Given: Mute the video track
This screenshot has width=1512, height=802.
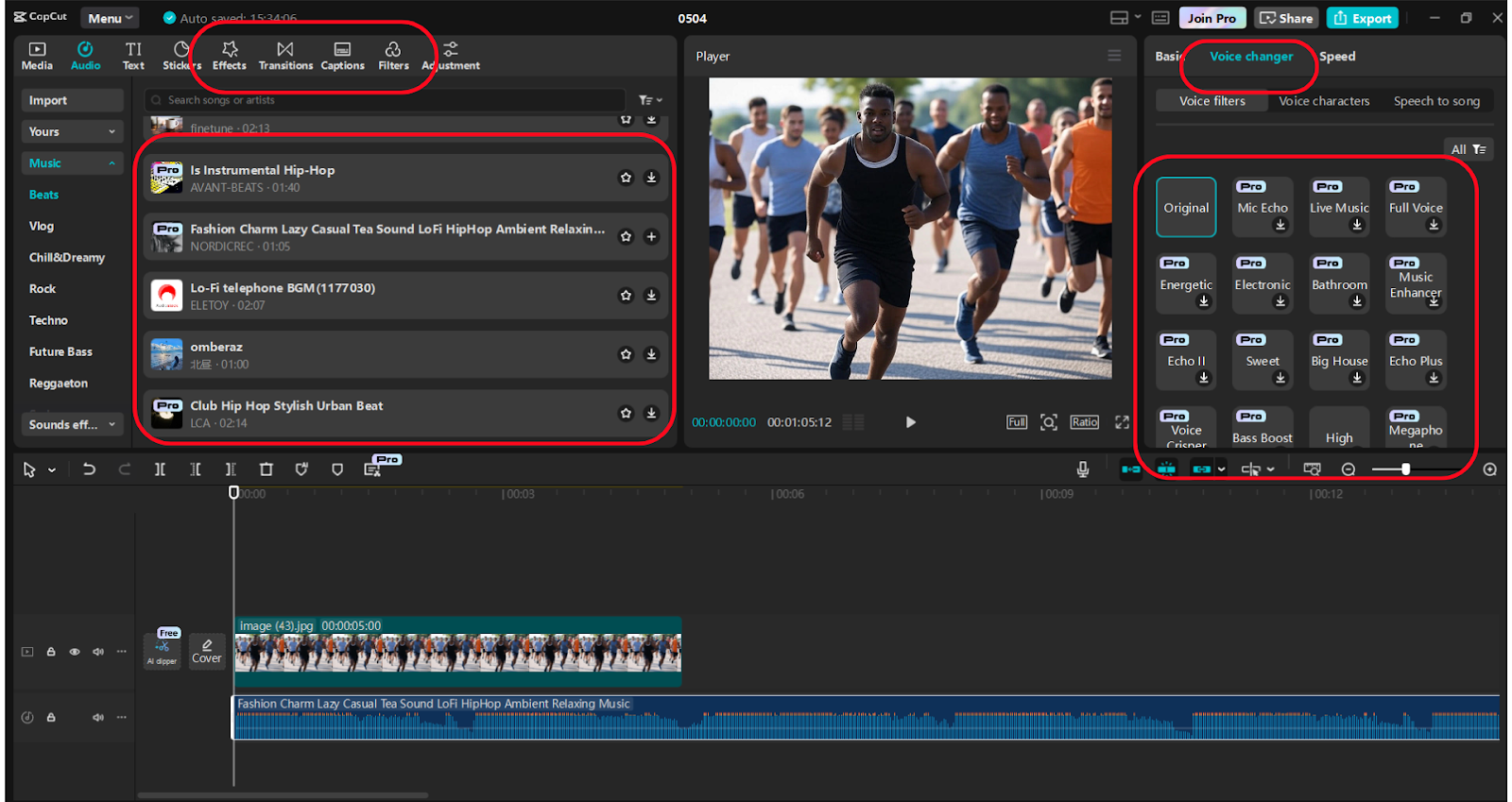Looking at the screenshot, I should 98,652.
